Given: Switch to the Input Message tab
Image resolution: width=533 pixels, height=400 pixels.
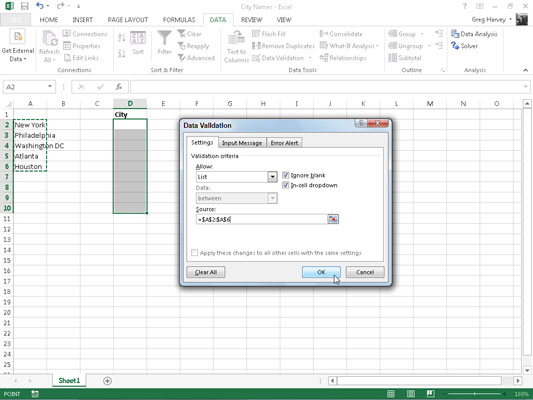Looking at the screenshot, I should (x=242, y=143).
